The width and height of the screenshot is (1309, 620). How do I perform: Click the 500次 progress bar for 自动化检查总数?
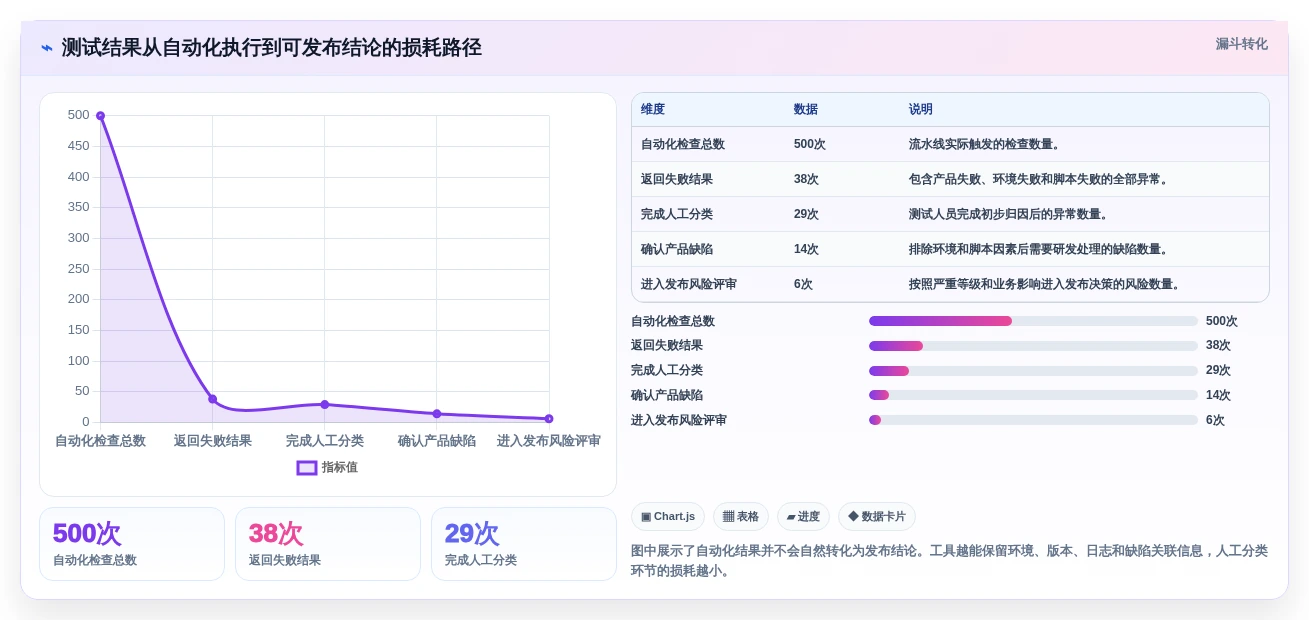coord(1033,321)
